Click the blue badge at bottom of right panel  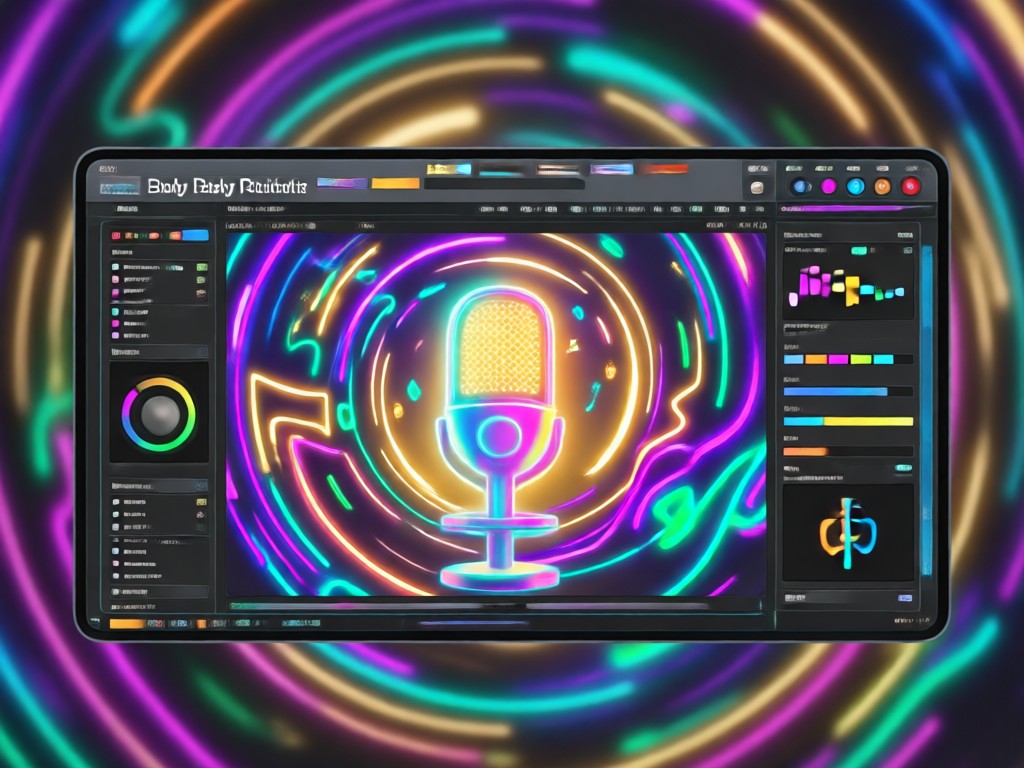click(904, 598)
